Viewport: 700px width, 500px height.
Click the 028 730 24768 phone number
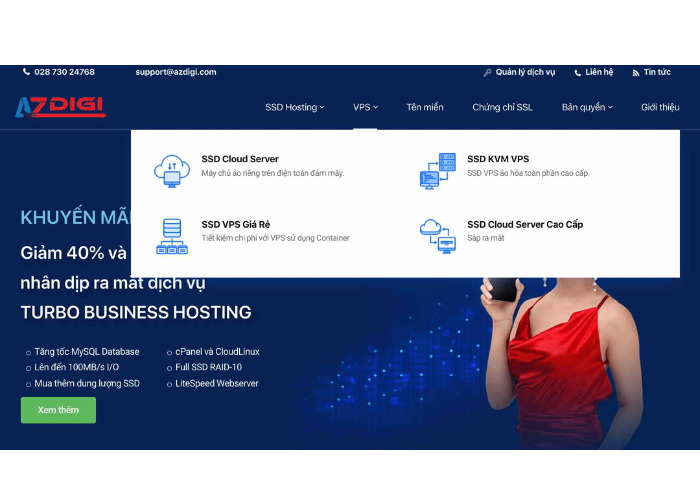point(64,72)
